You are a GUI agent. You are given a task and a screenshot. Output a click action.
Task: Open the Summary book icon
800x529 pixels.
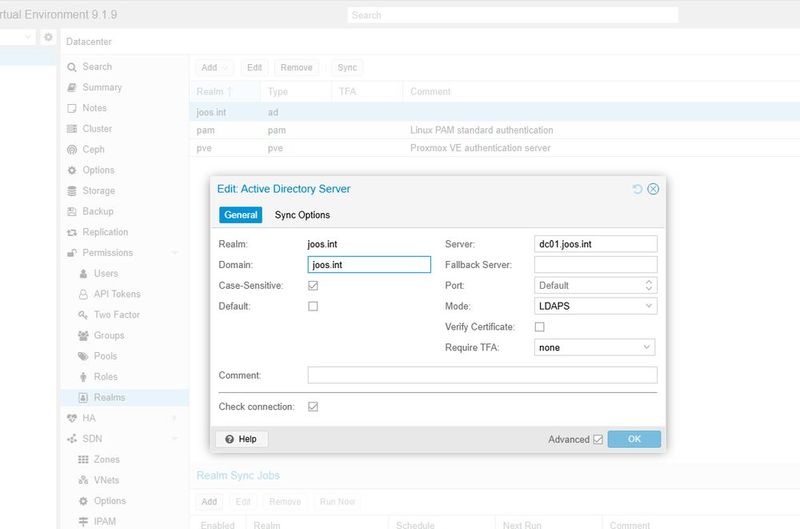[x=72, y=88]
